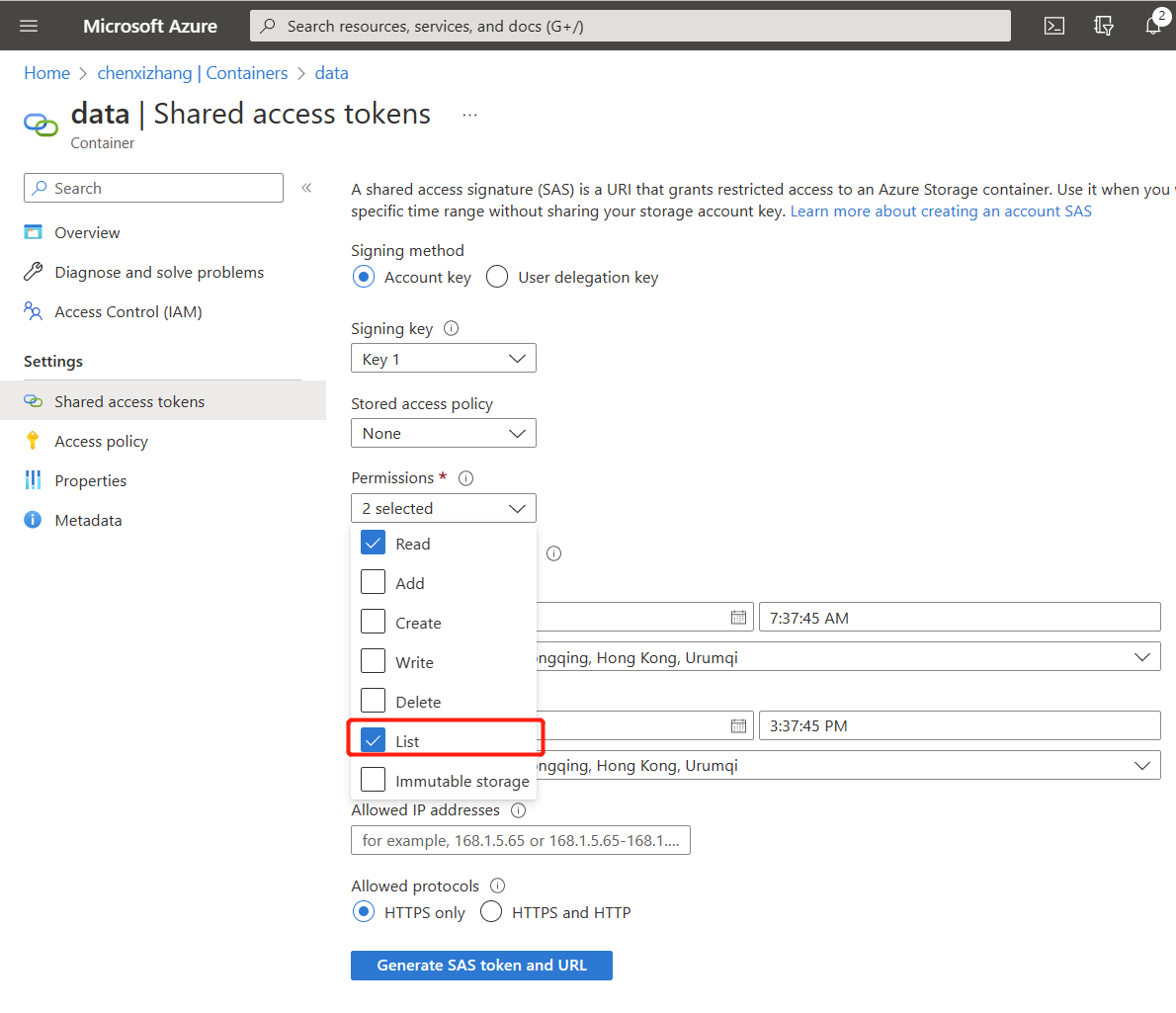Uncheck the List permission

373,740
